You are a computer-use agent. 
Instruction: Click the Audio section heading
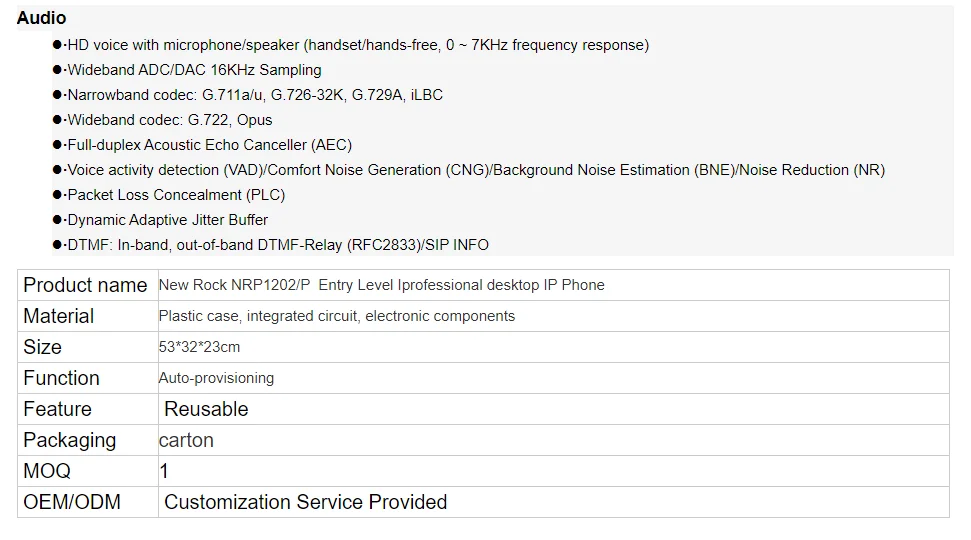(42, 18)
